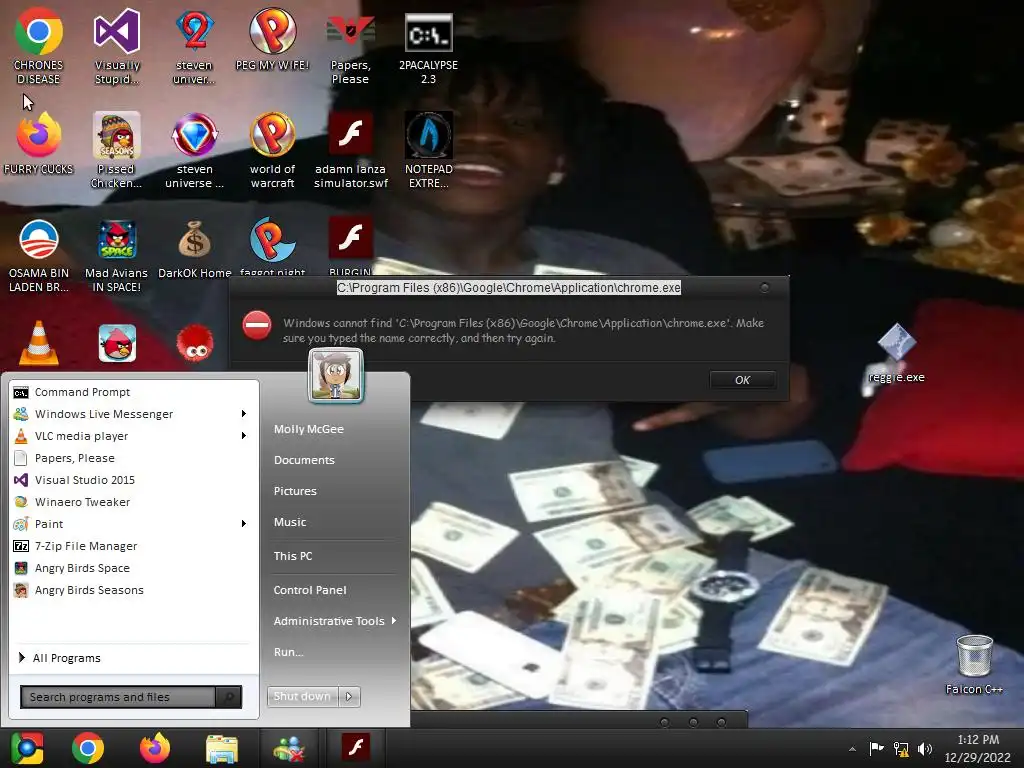Screen dimensions: 1024x768
Task: Open Winaero Tweaker from Start menu
Action: 134,502
